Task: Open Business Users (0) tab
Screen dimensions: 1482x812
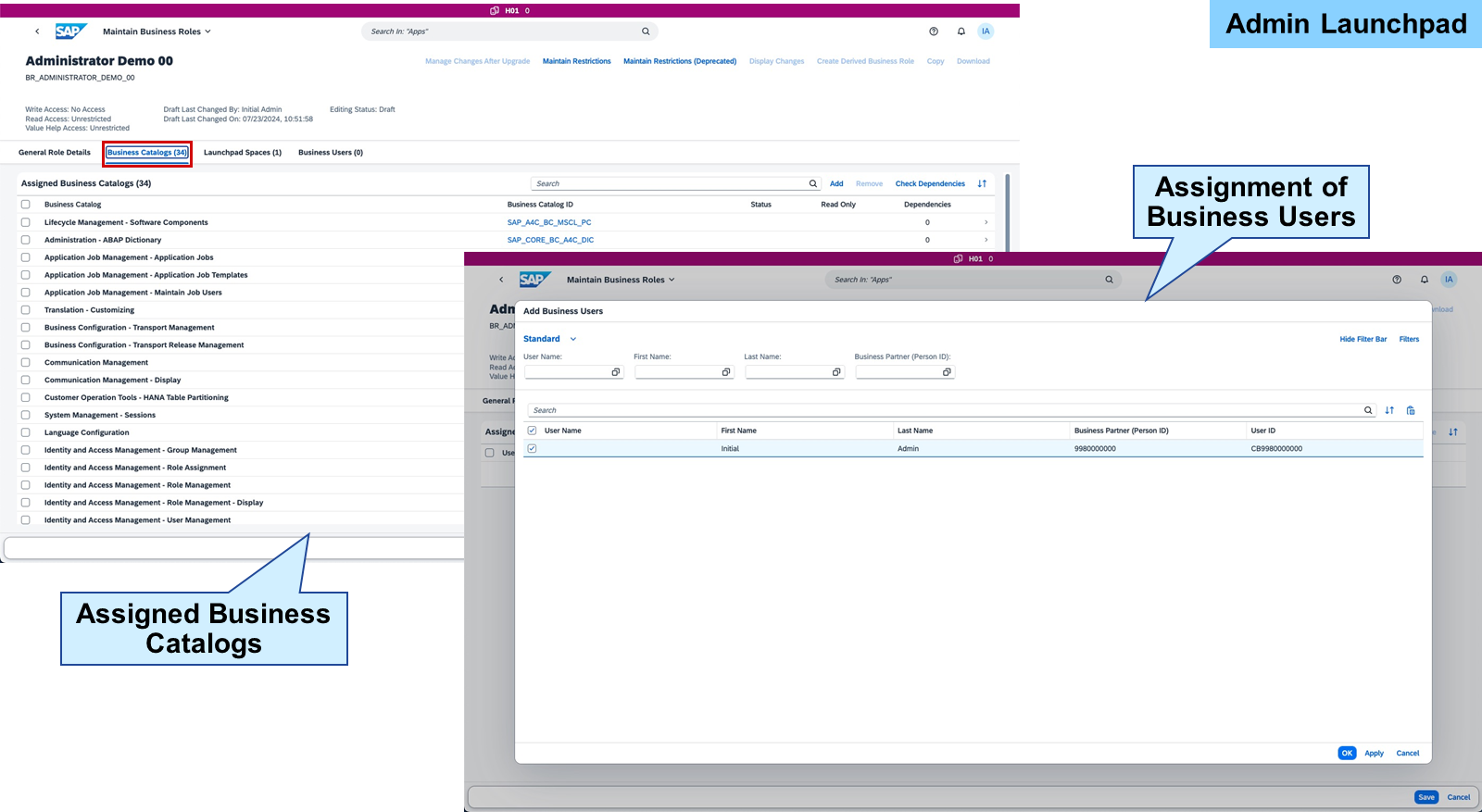Action: pos(331,153)
